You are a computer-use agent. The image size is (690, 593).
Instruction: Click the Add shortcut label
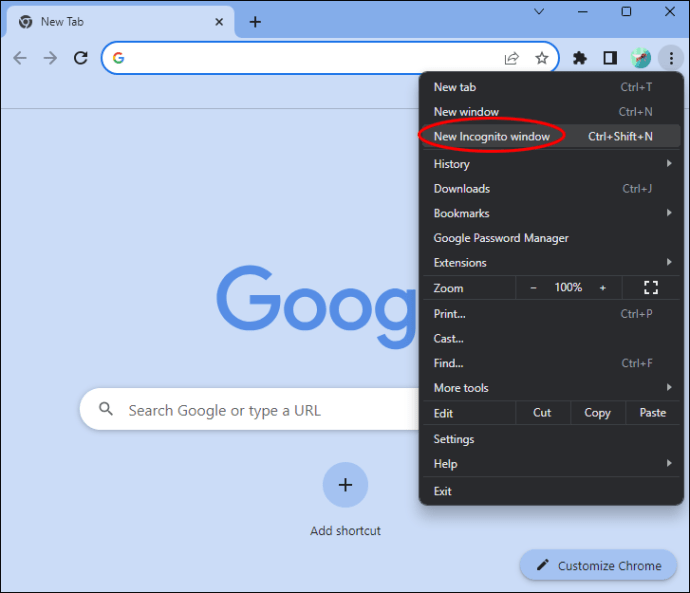coord(345,531)
